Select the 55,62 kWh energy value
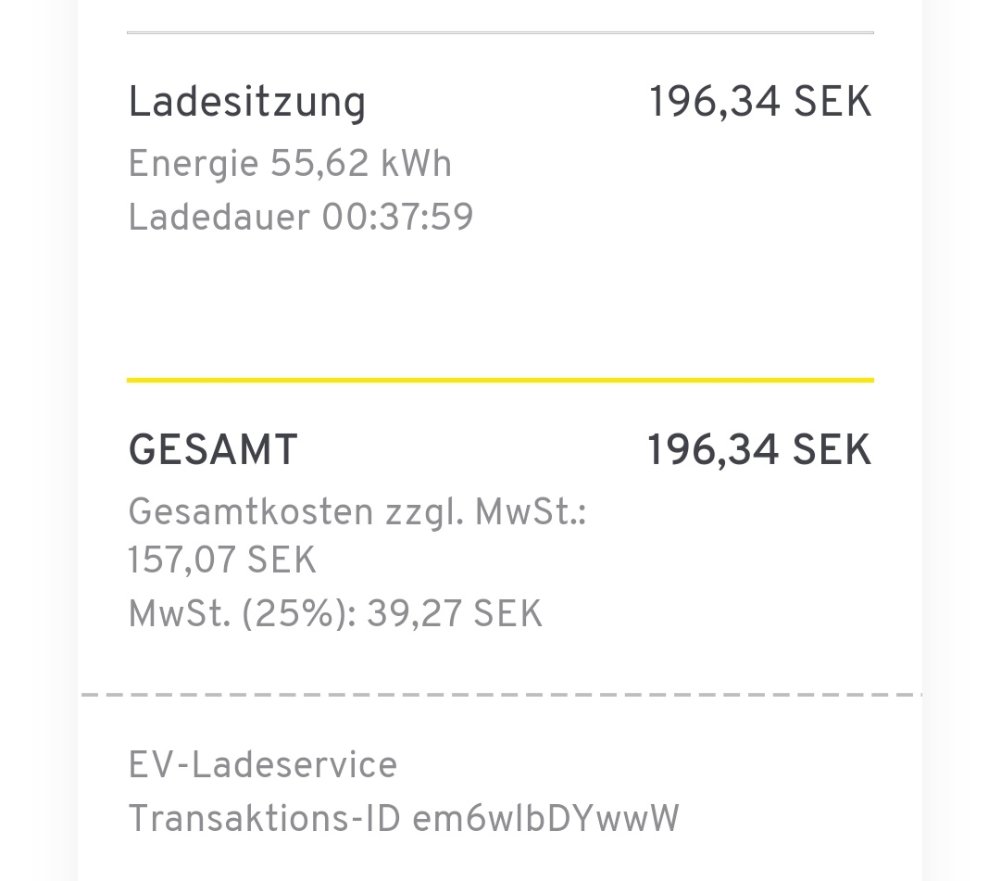The width and height of the screenshot is (1000, 881). (x=361, y=164)
